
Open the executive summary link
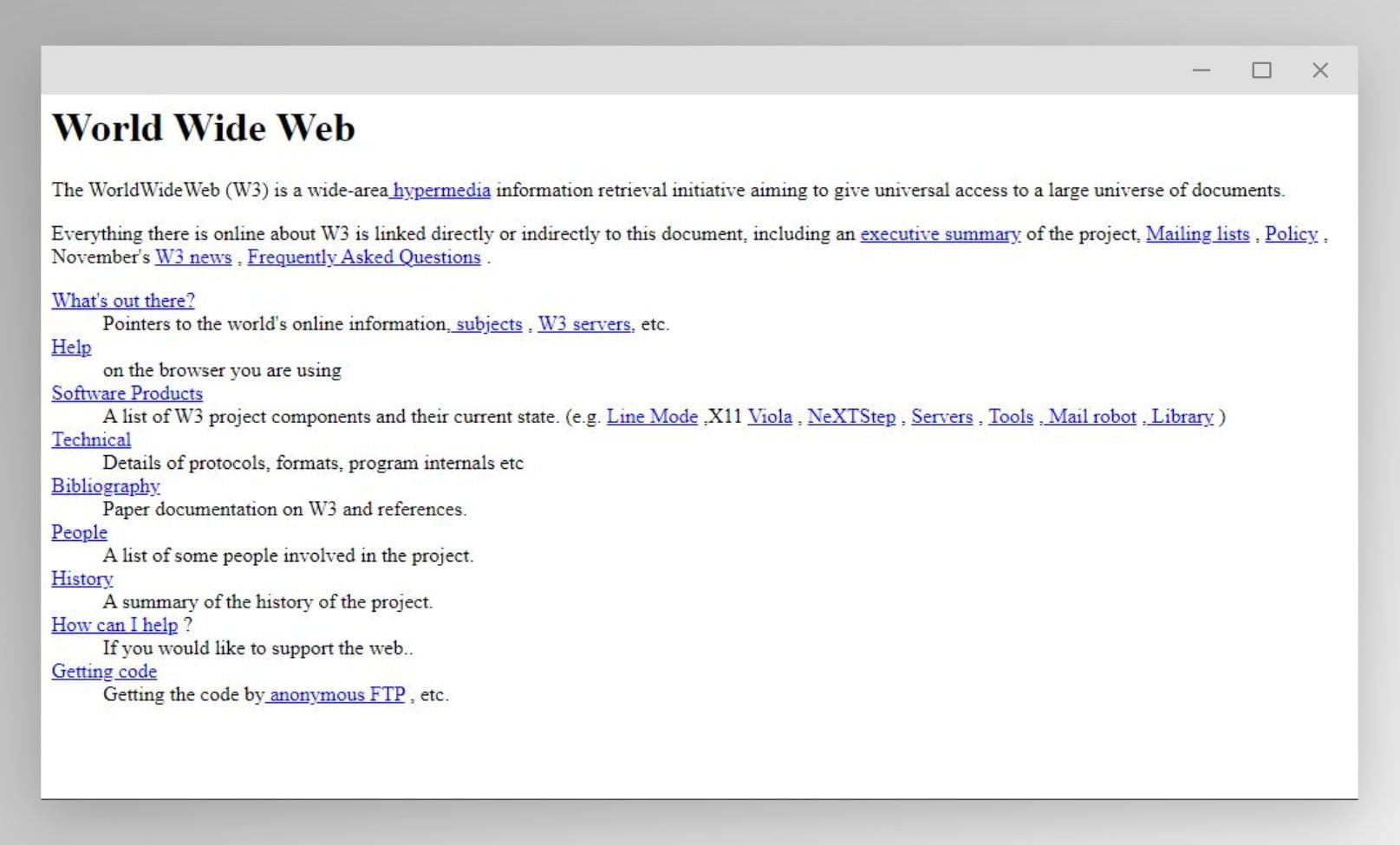click(x=940, y=234)
